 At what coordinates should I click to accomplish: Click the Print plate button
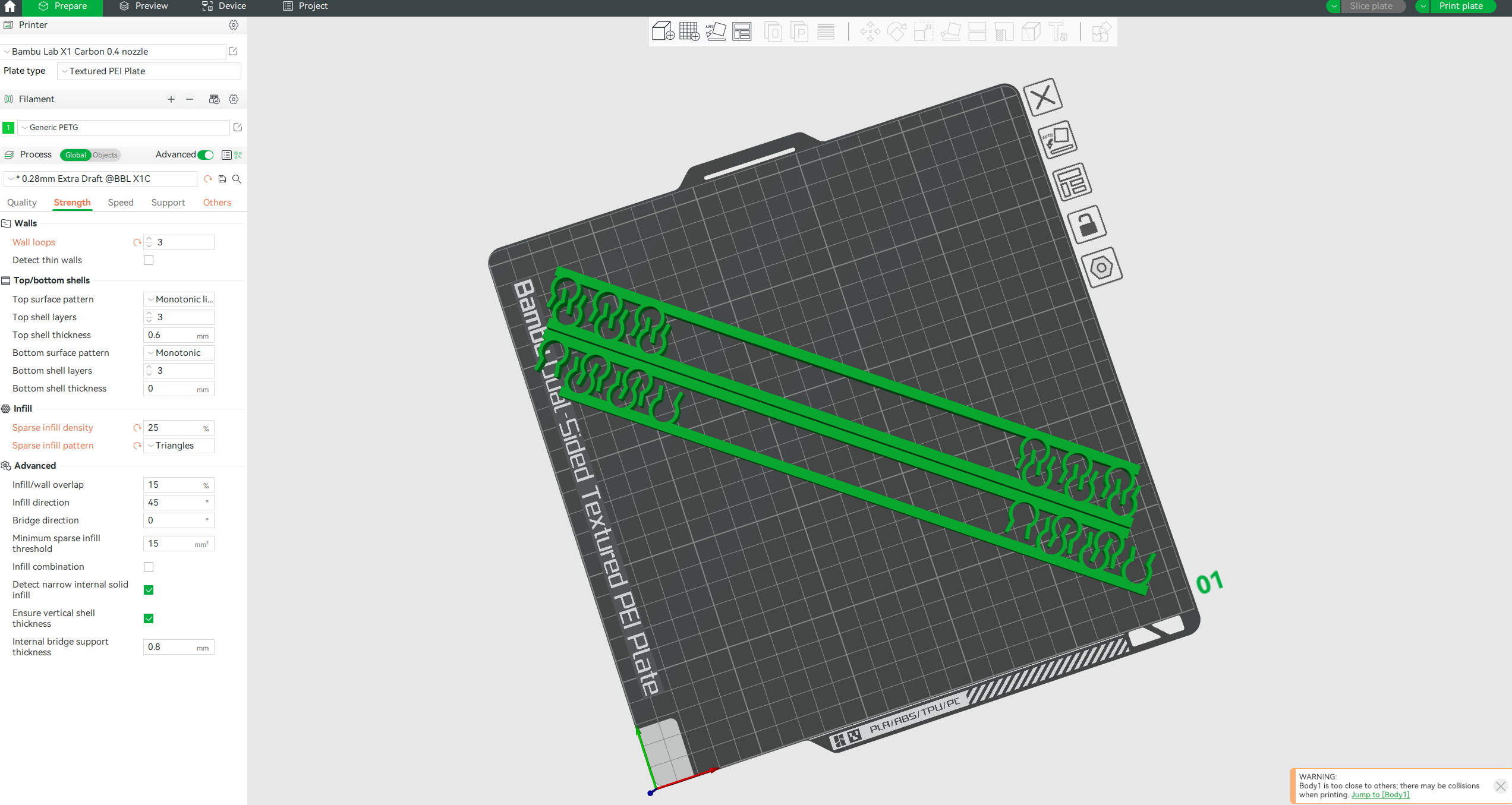[1461, 6]
